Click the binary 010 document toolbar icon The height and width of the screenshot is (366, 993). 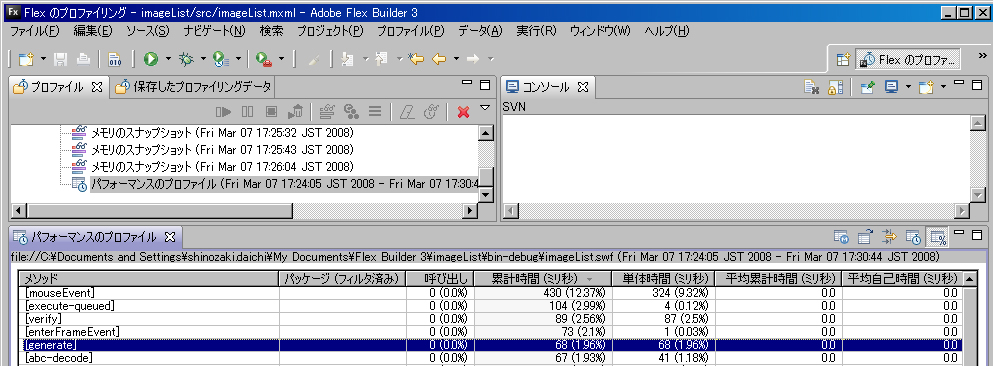click(x=115, y=59)
